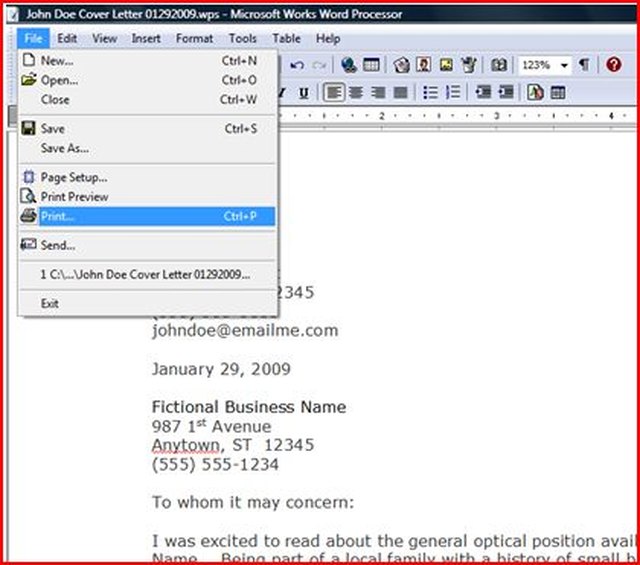Open the Insert menu

[x=146, y=38]
